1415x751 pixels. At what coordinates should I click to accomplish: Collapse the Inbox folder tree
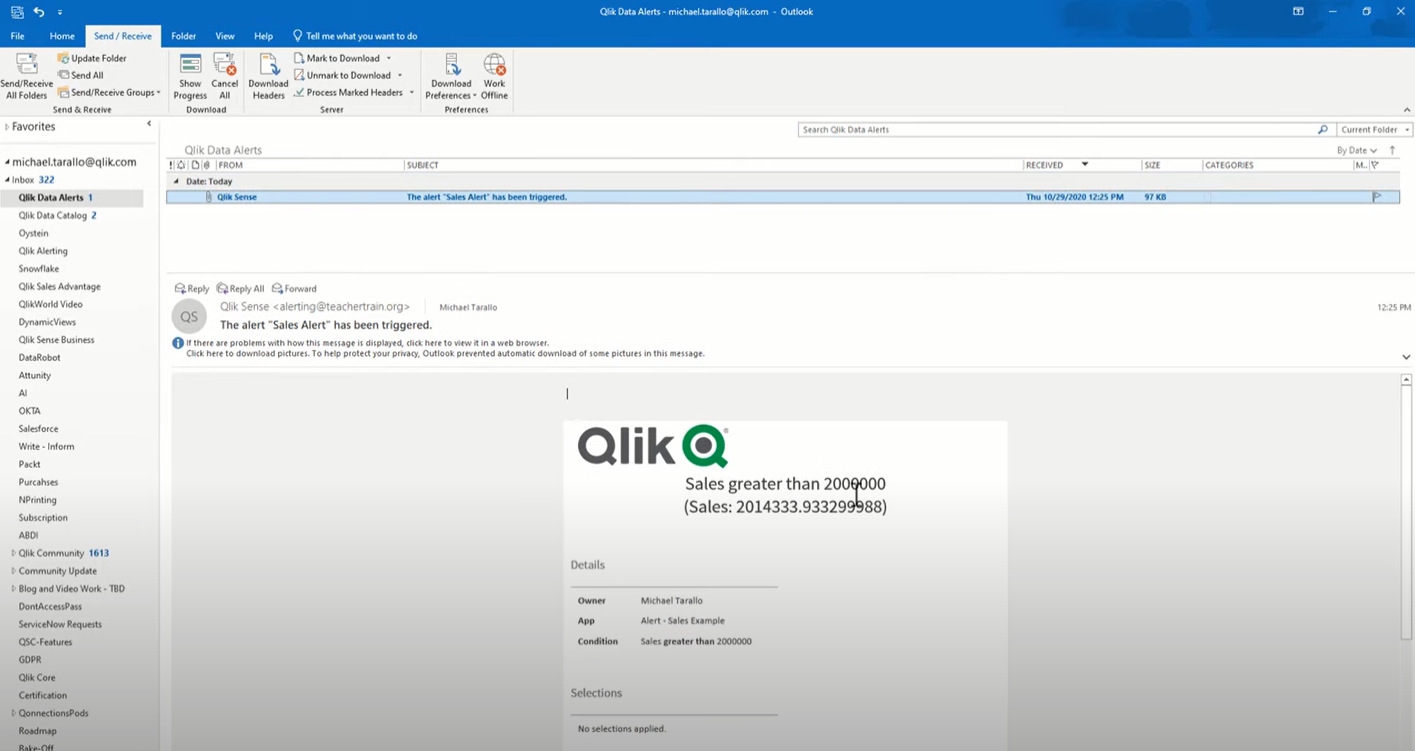[7, 180]
